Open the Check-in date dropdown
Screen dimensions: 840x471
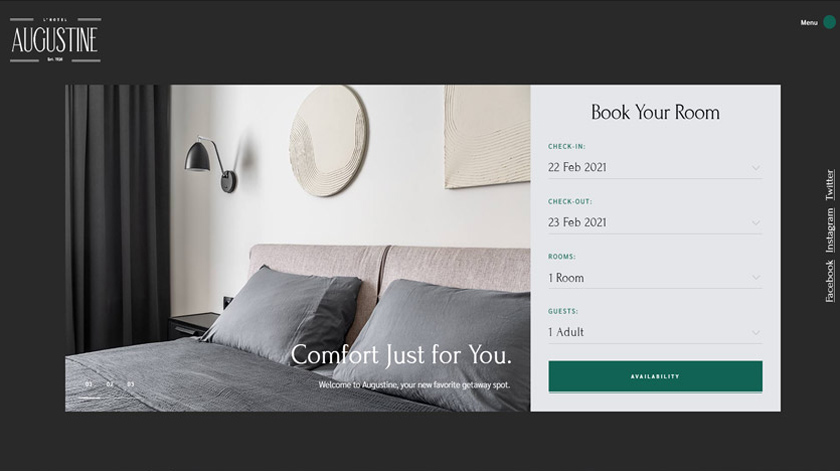(x=655, y=168)
